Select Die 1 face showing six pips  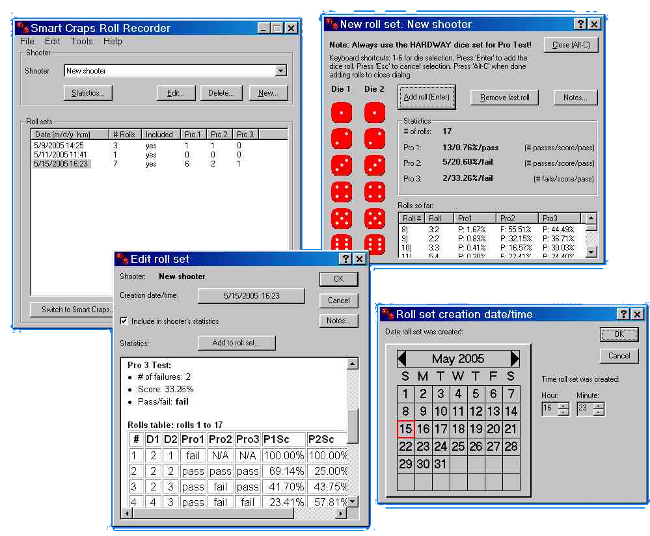click(x=342, y=244)
